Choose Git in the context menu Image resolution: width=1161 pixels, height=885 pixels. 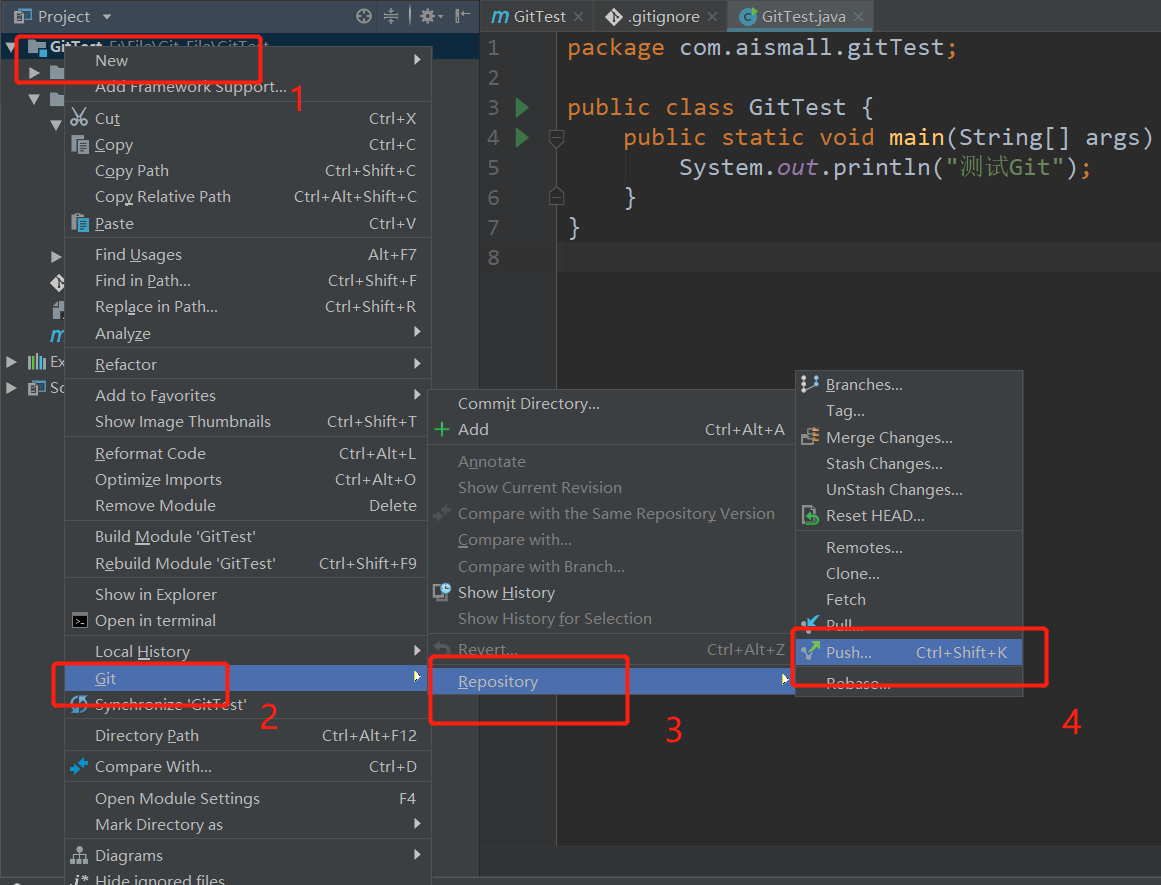pos(248,678)
